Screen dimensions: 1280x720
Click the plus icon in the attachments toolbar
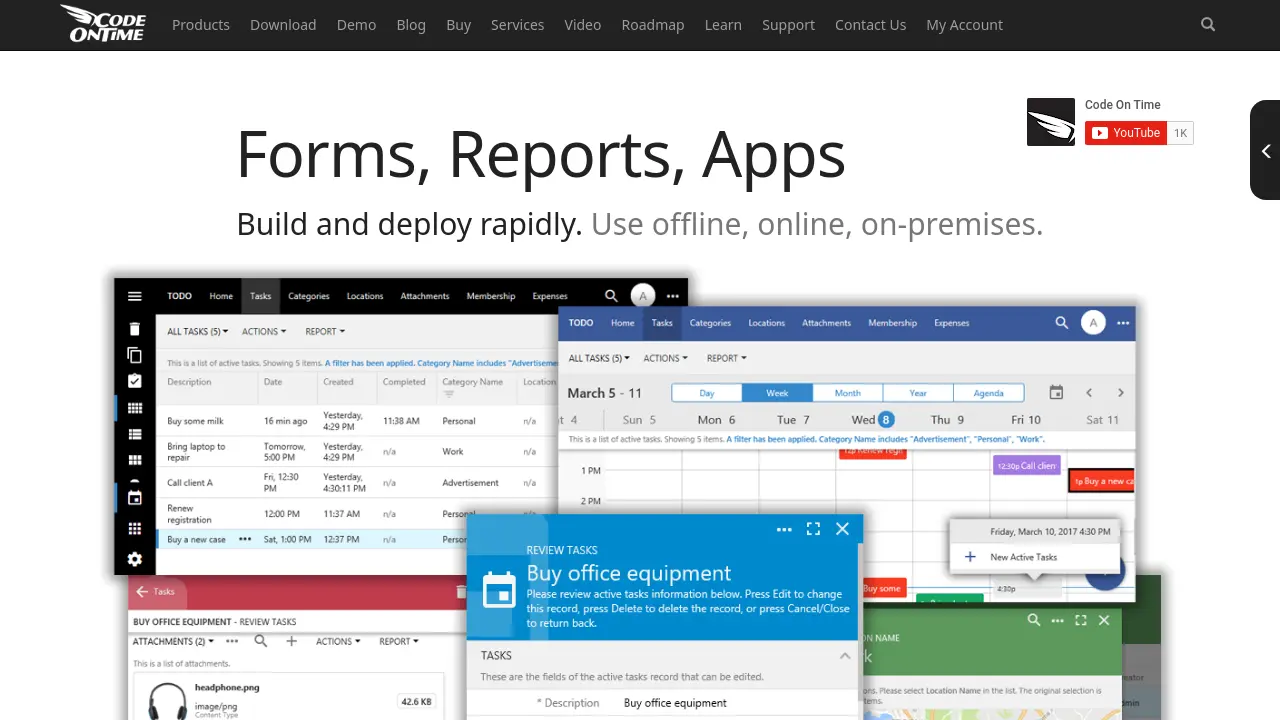tap(291, 641)
